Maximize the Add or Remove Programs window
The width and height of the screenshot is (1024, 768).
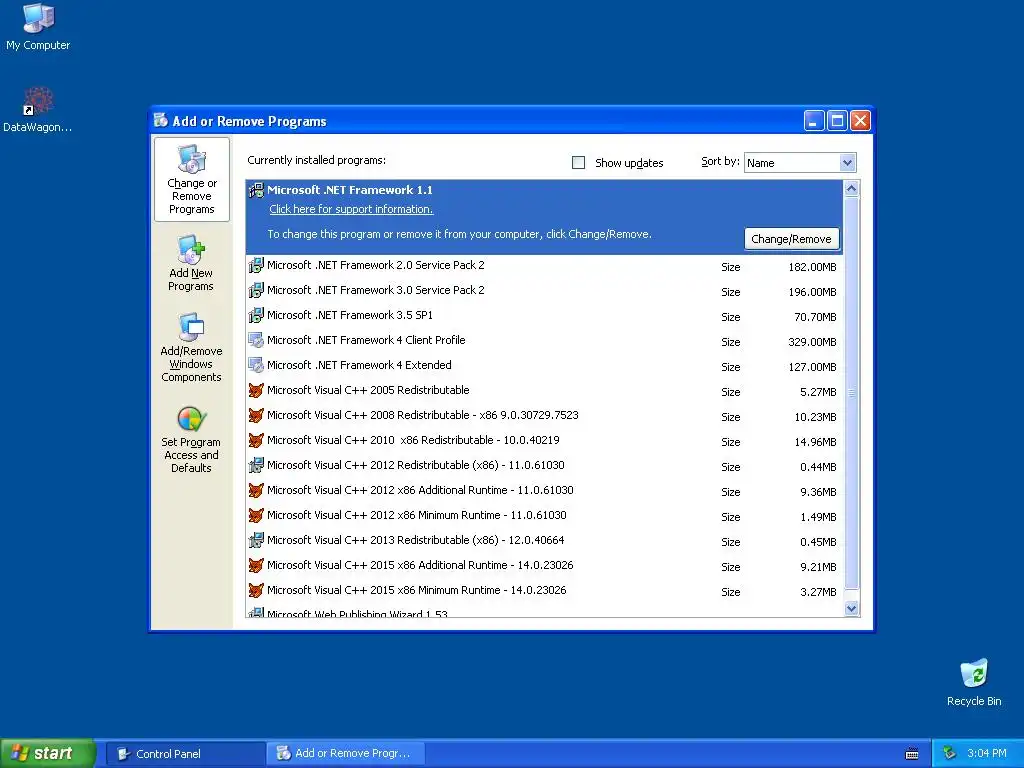[837, 120]
